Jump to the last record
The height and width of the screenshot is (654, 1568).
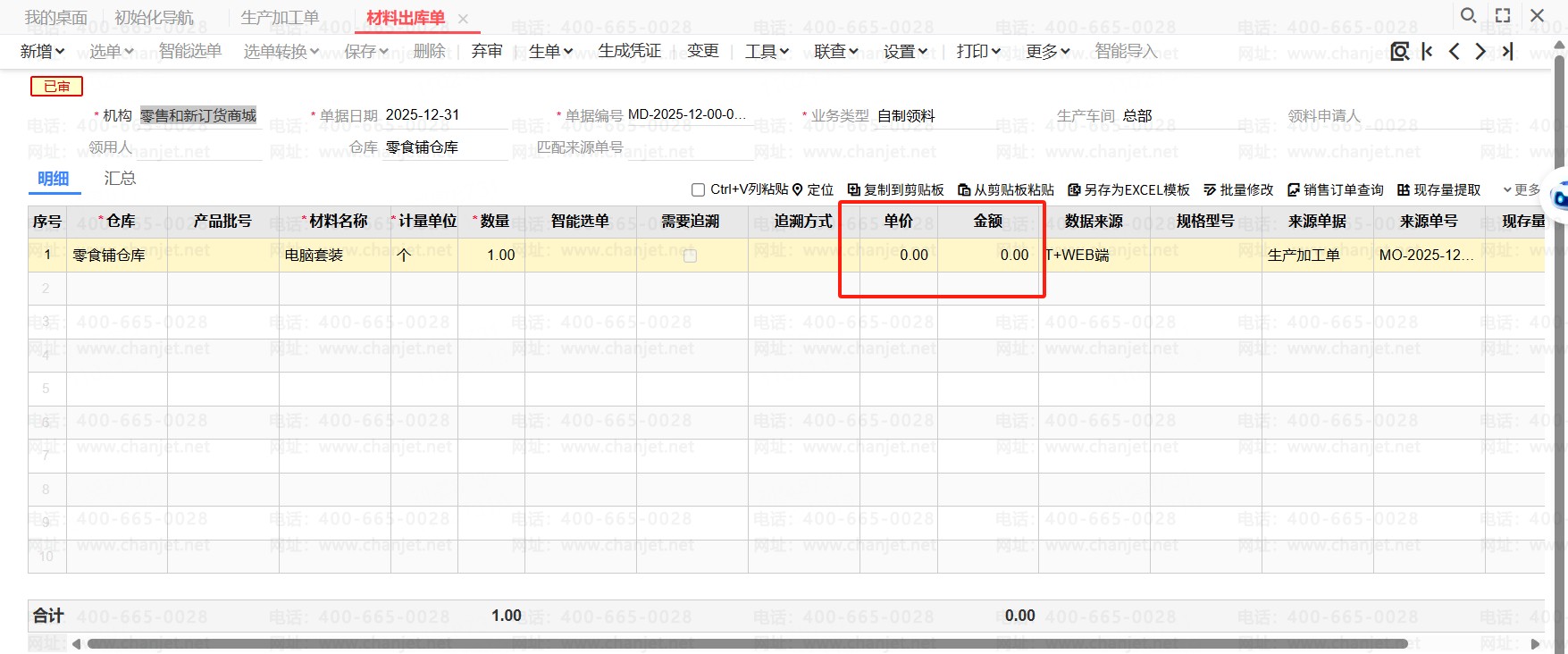(1507, 51)
